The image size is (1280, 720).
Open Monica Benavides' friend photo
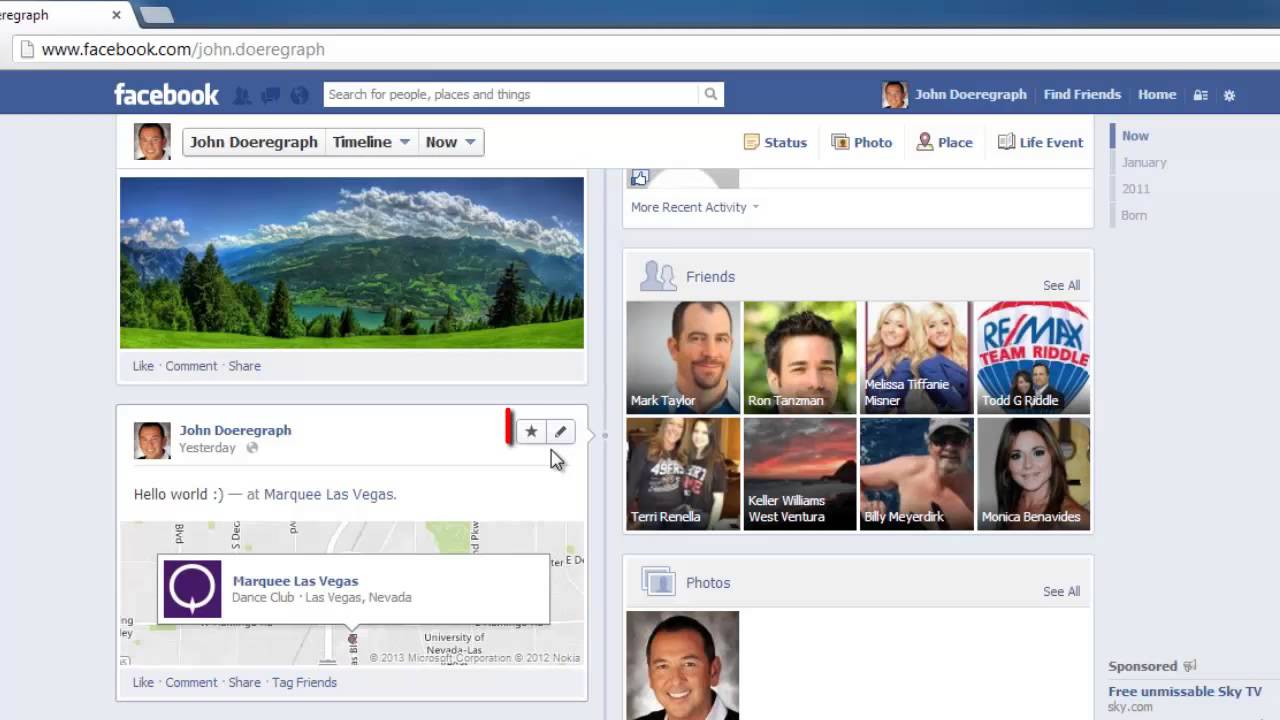coord(1033,473)
